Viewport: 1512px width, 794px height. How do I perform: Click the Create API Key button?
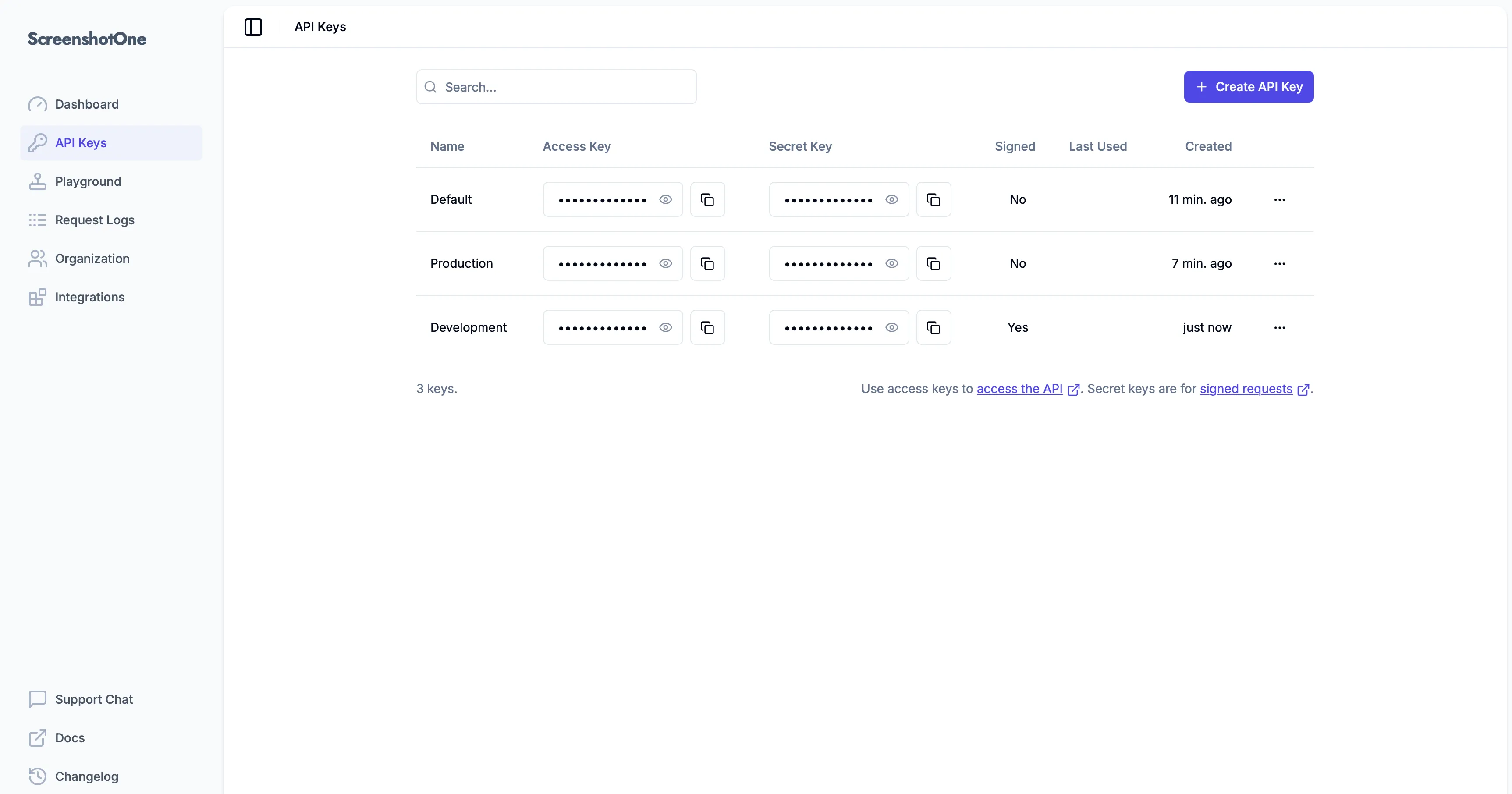[1249, 86]
